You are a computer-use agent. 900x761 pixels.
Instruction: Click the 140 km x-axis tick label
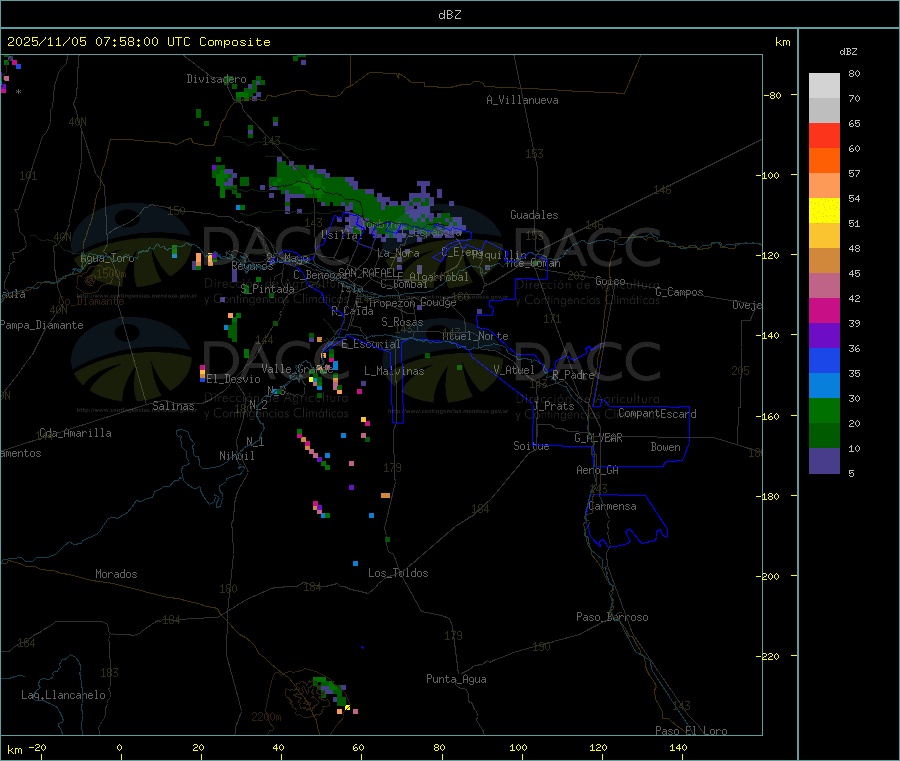[678, 747]
